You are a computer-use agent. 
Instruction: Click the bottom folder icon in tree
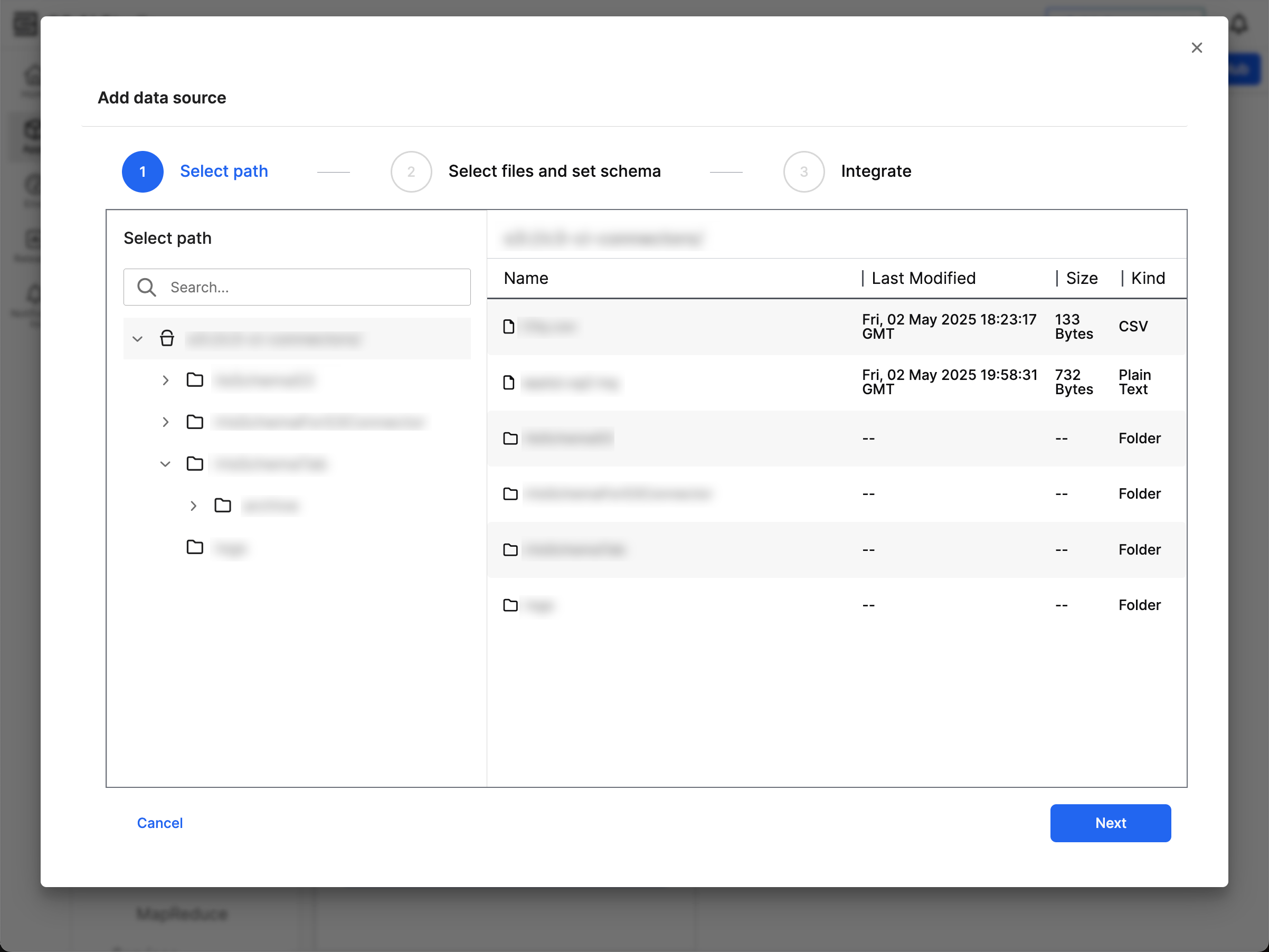195,547
